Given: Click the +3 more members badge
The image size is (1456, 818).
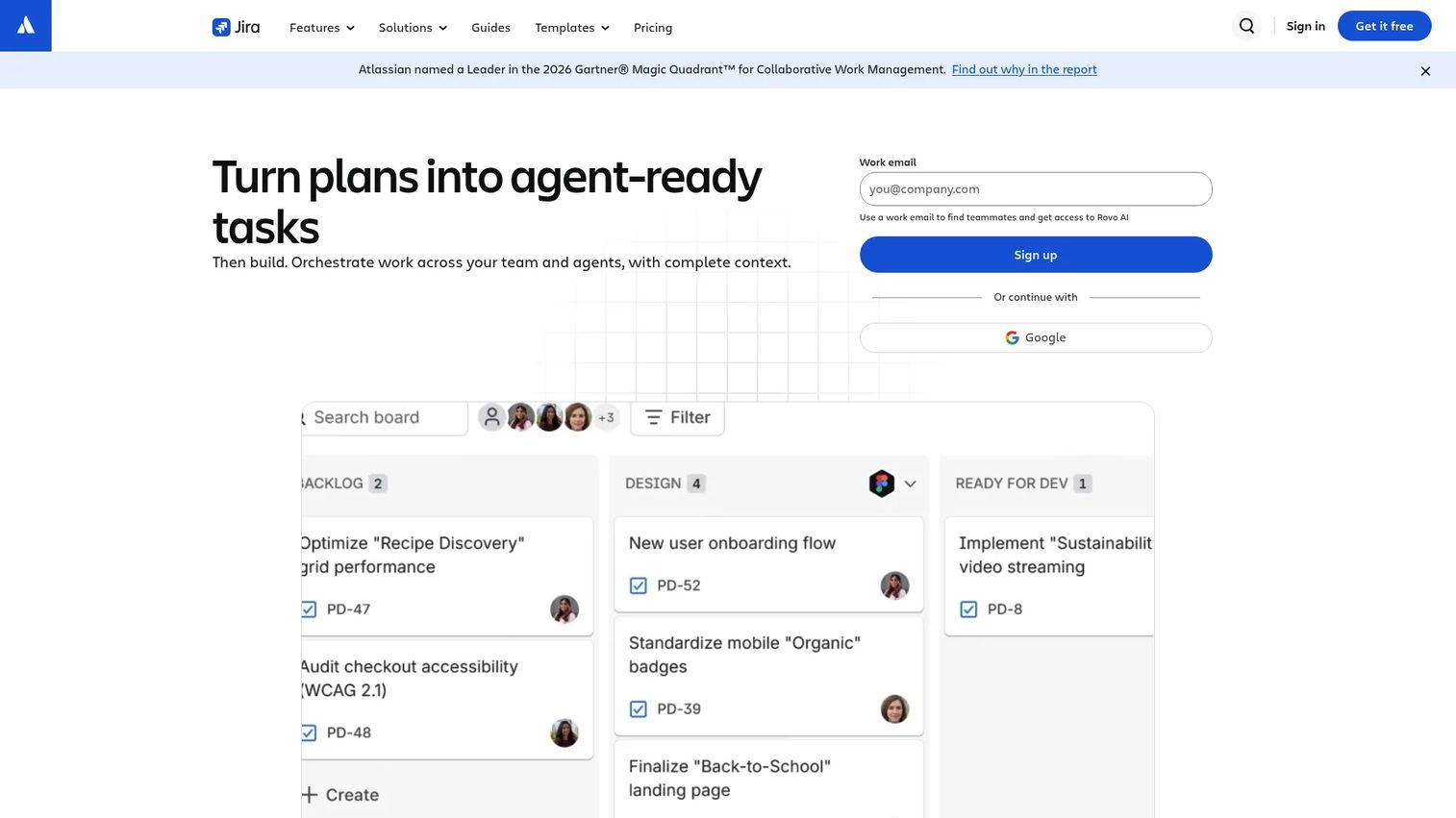Looking at the screenshot, I should tap(606, 417).
